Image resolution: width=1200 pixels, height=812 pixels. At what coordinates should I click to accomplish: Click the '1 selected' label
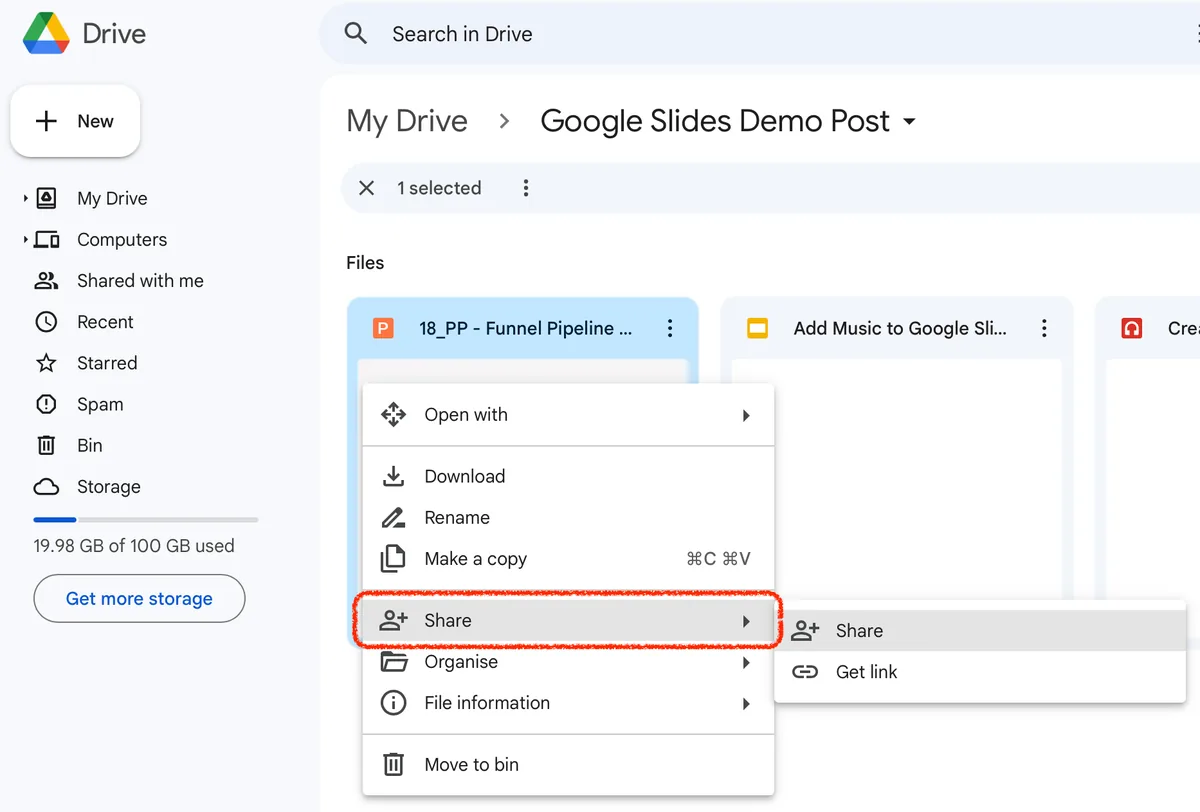(439, 188)
